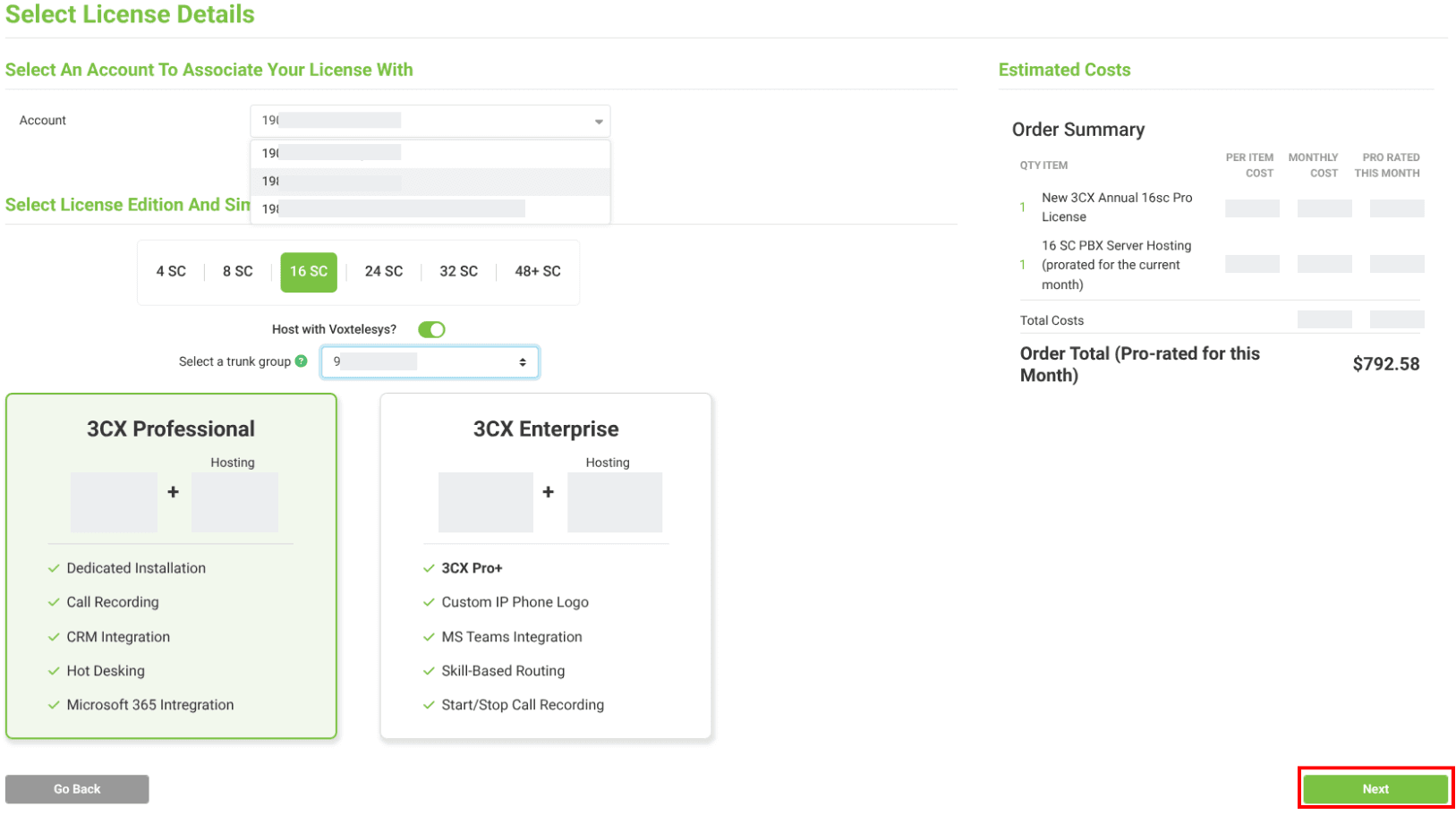
Task: Select the 48+ SC license size
Action: pyautogui.click(x=538, y=272)
